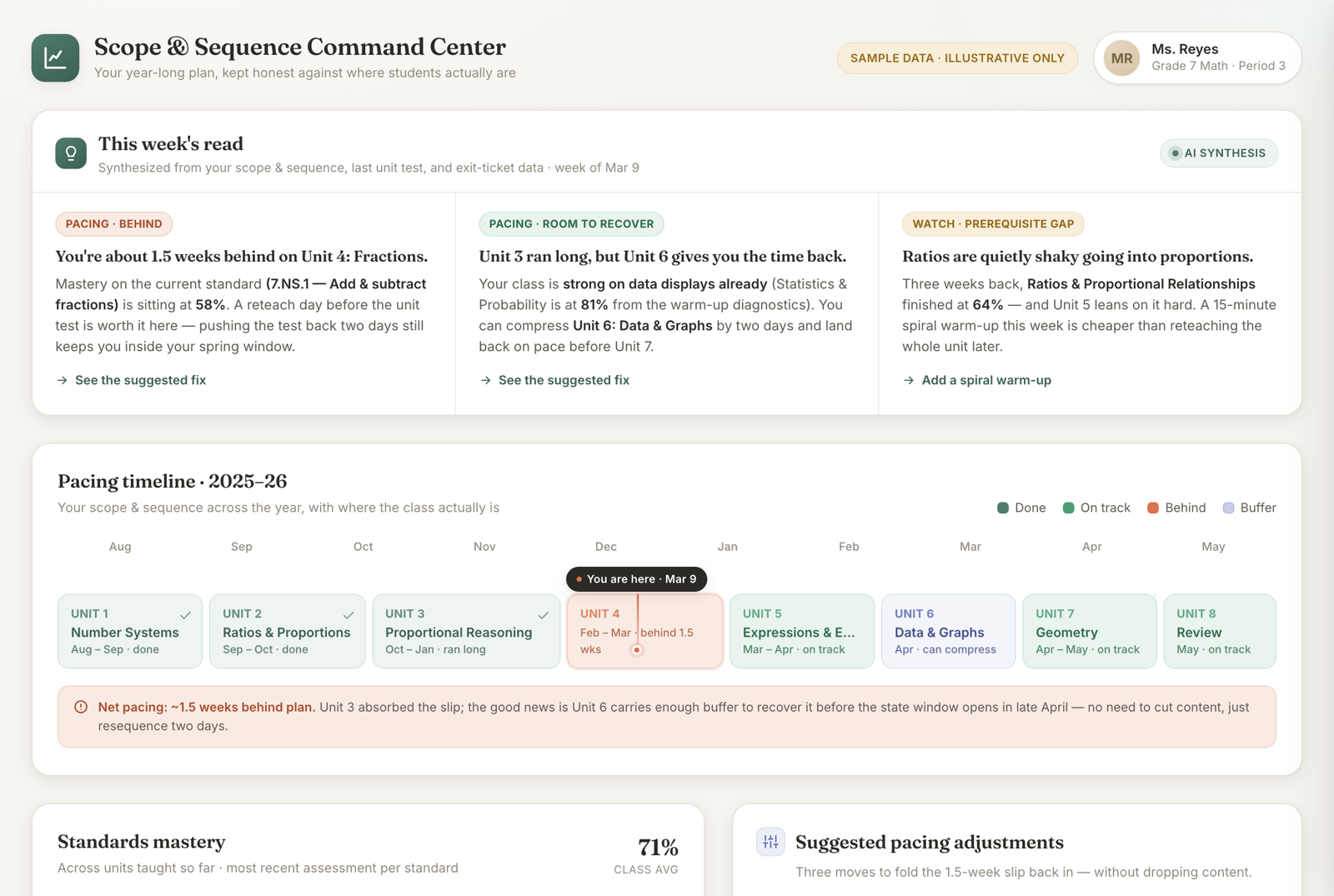Screen dimensions: 1334x896
Task: Select the Unit 4 behind card on timeline
Action: [x=644, y=631]
